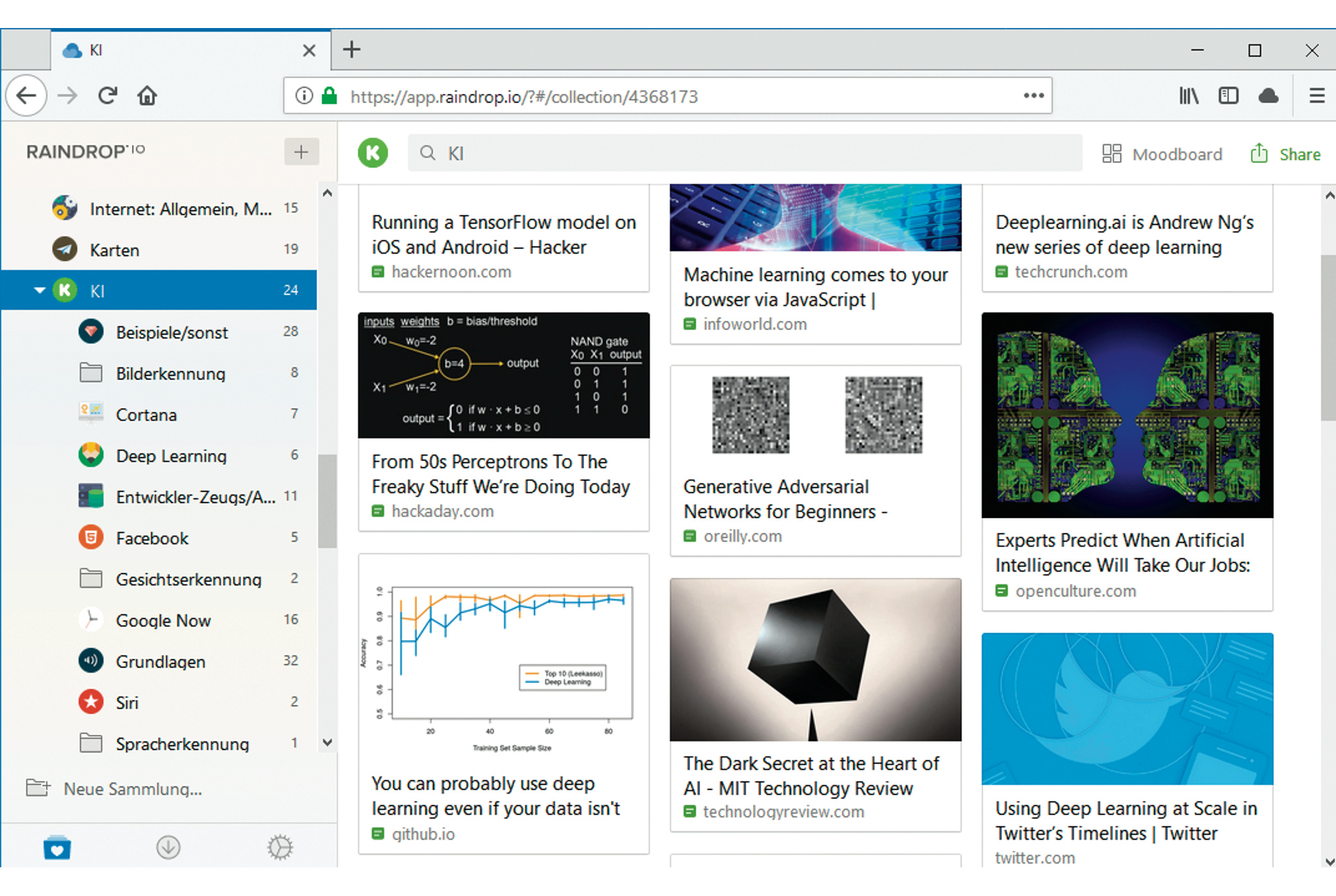Open the Moodboard view selector

coord(1162,154)
